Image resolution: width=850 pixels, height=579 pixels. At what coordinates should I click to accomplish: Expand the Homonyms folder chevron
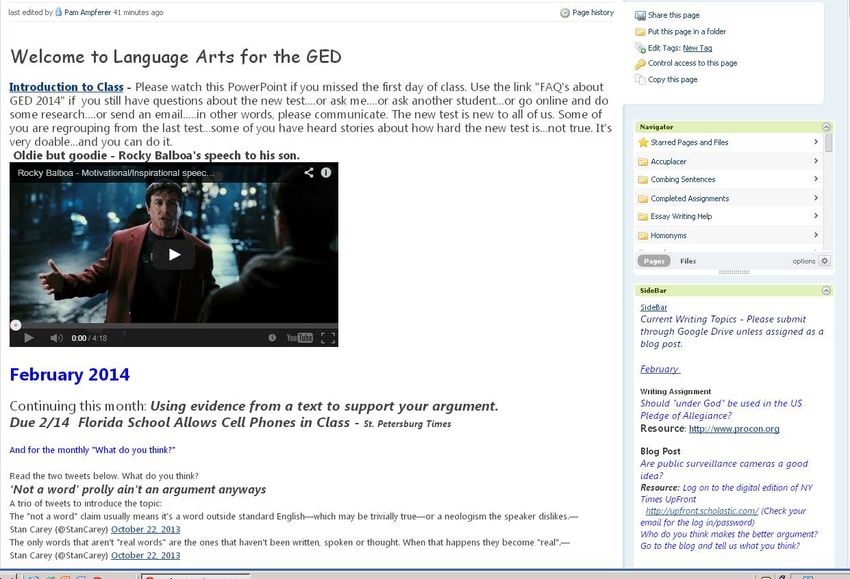coord(816,235)
